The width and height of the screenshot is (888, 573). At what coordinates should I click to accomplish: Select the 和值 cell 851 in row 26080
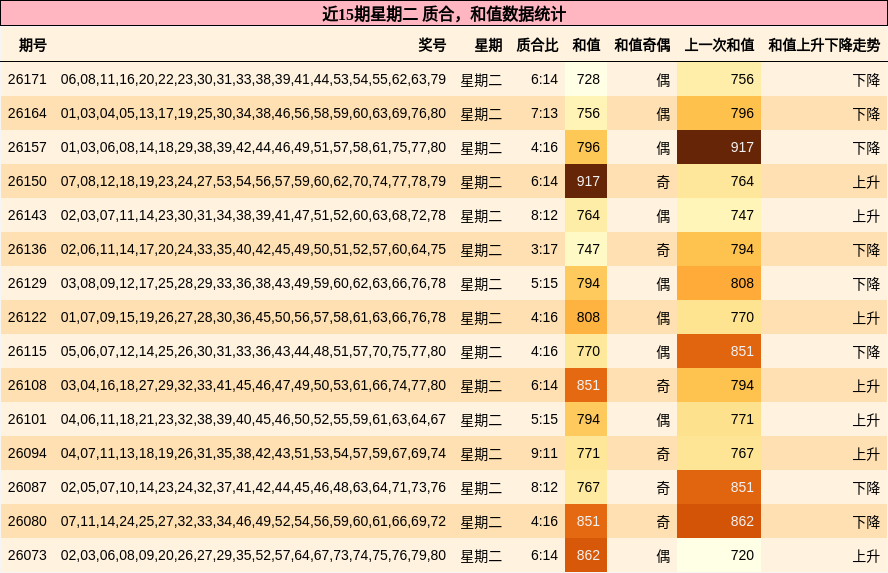586,521
